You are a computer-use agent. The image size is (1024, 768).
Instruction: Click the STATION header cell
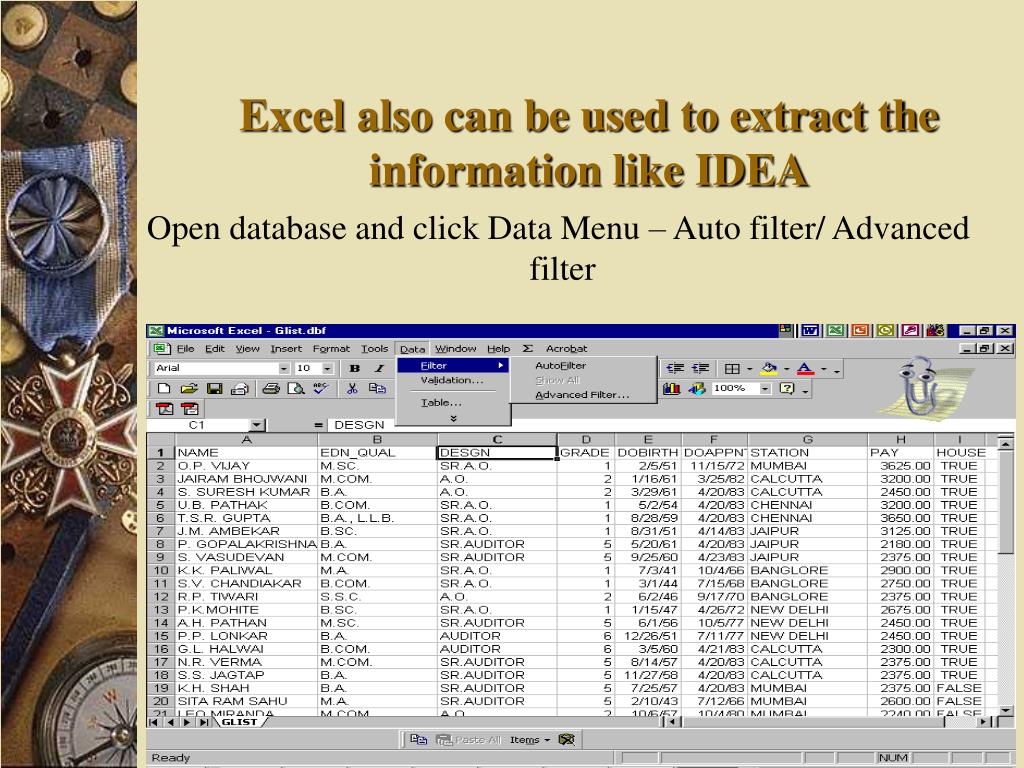point(808,453)
